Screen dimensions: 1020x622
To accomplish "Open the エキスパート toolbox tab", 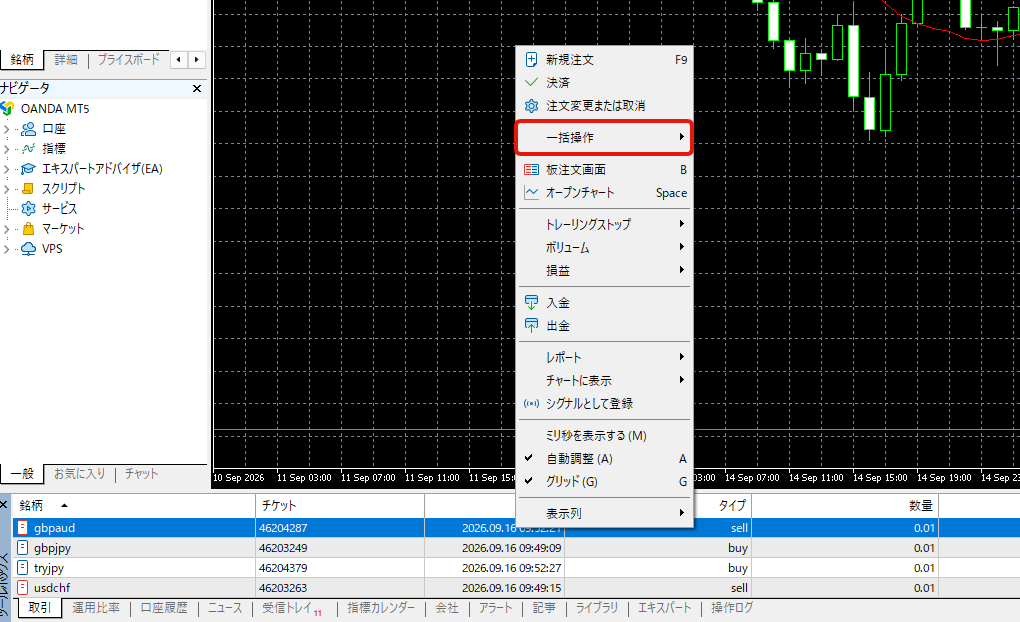I will pyautogui.click(x=664, y=608).
